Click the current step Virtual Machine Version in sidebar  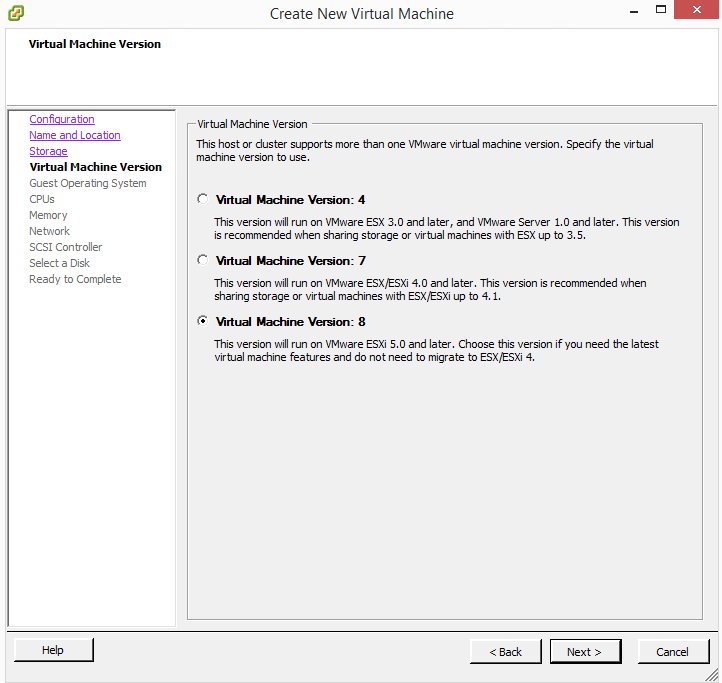point(96,167)
